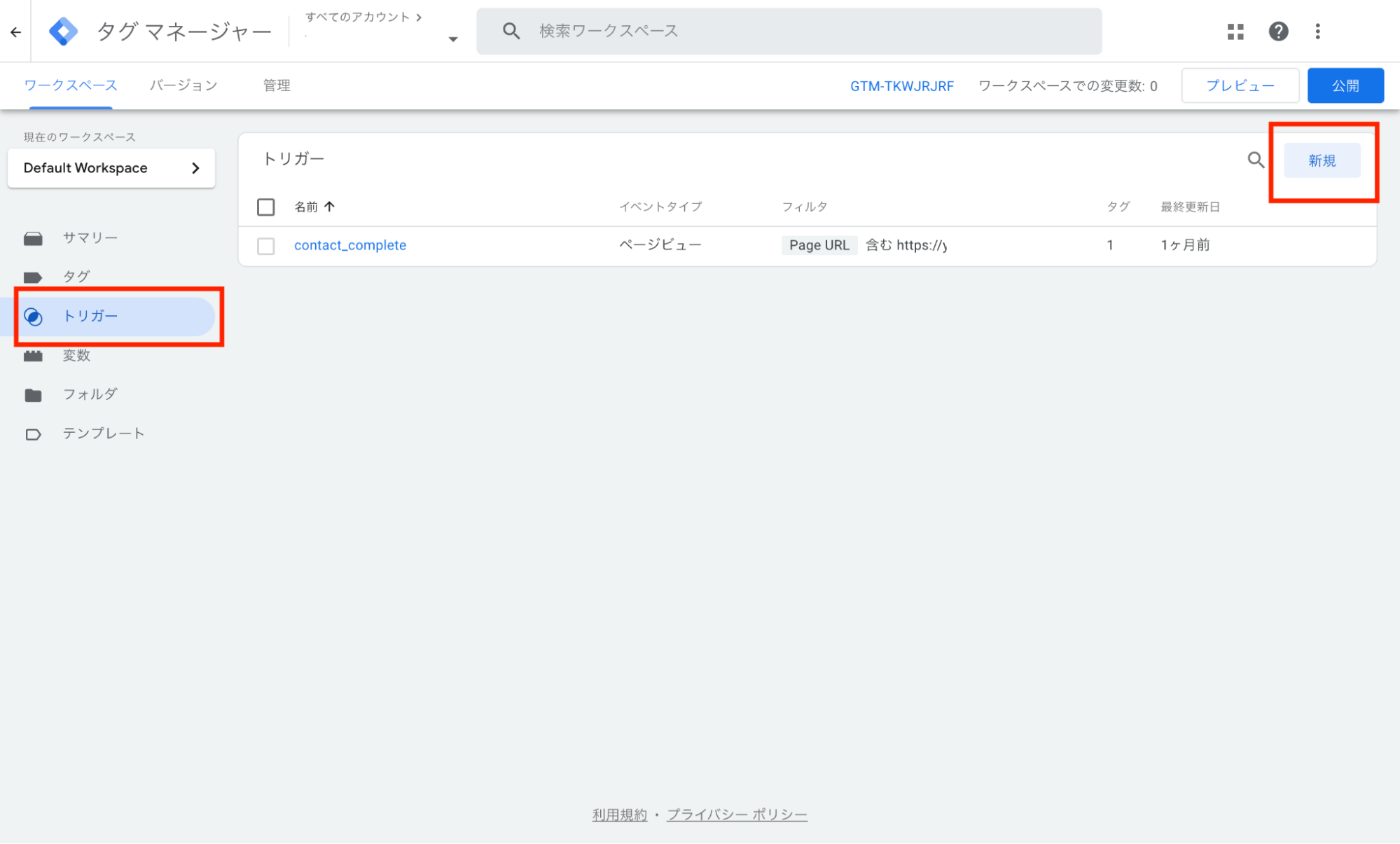Screen dimensions: 1400x844
Task: Open the 利用規約 link in footer
Action: [620, 815]
